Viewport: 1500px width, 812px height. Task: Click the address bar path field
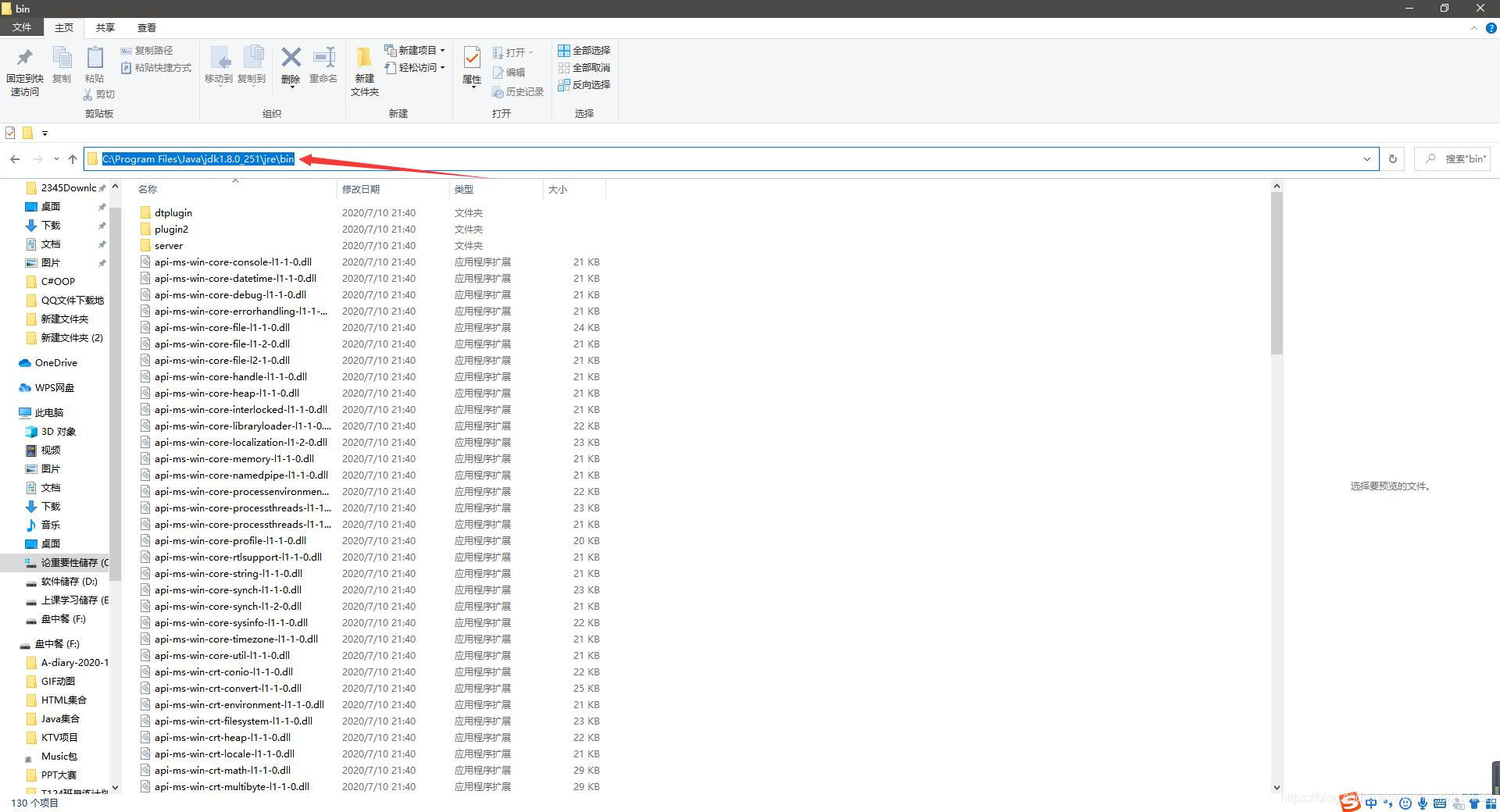(730, 159)
